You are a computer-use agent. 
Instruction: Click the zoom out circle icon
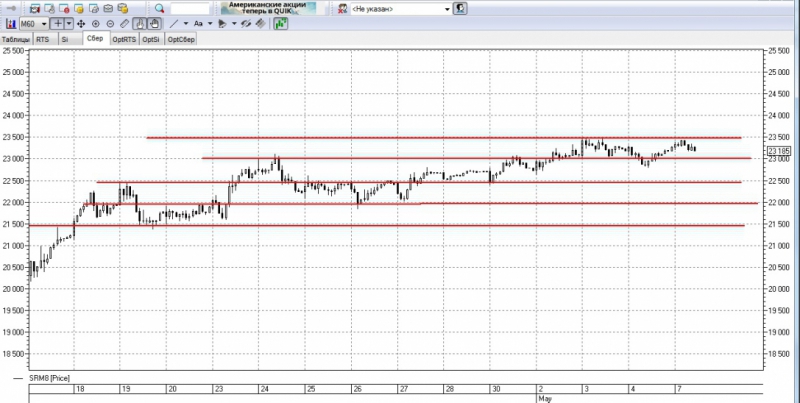pyautogui.click(x=110, y=23)
